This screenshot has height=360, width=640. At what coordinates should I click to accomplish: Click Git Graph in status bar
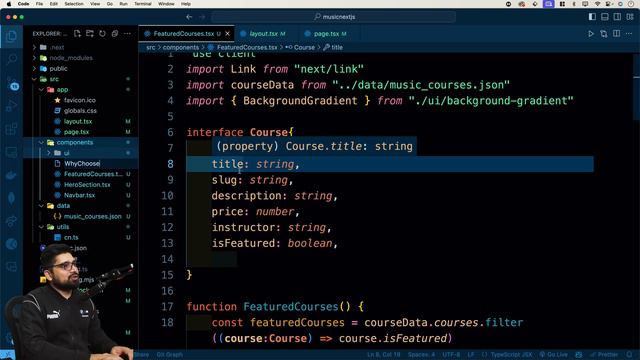click(x=169, y=355)
